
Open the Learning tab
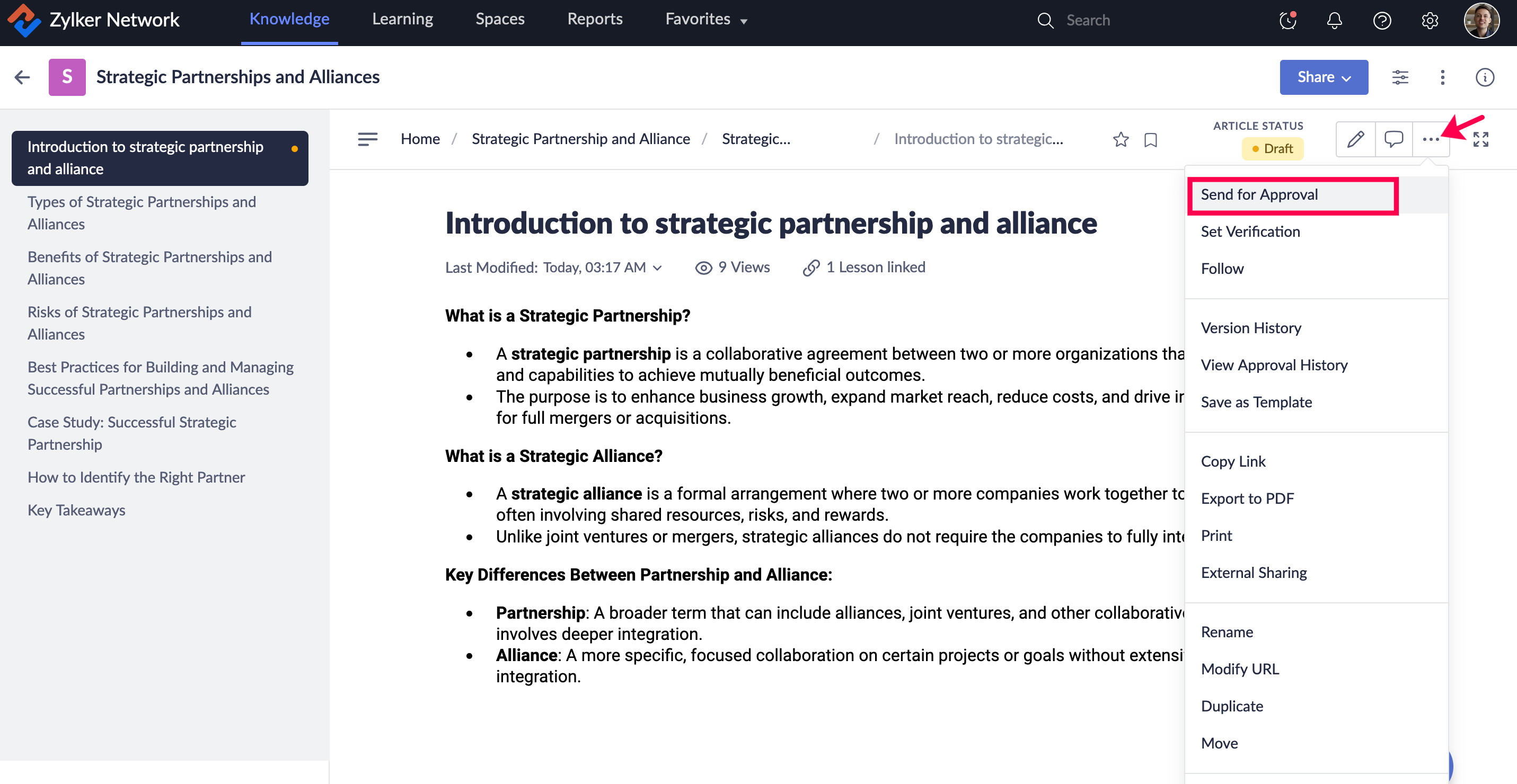tap(402, 20)
